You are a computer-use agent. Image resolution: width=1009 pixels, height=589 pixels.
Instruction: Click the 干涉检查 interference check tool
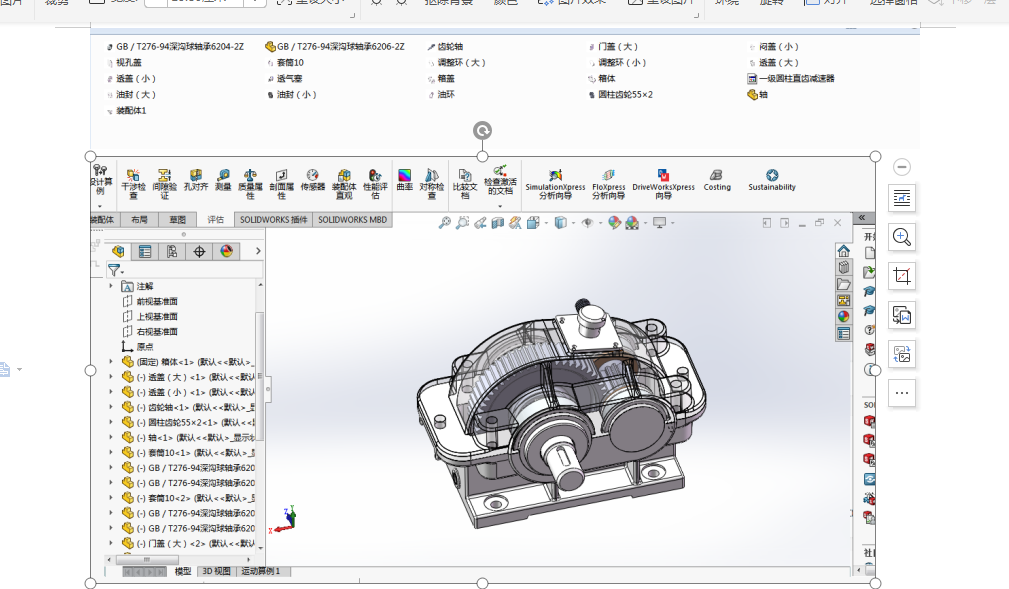pos(133,181)
